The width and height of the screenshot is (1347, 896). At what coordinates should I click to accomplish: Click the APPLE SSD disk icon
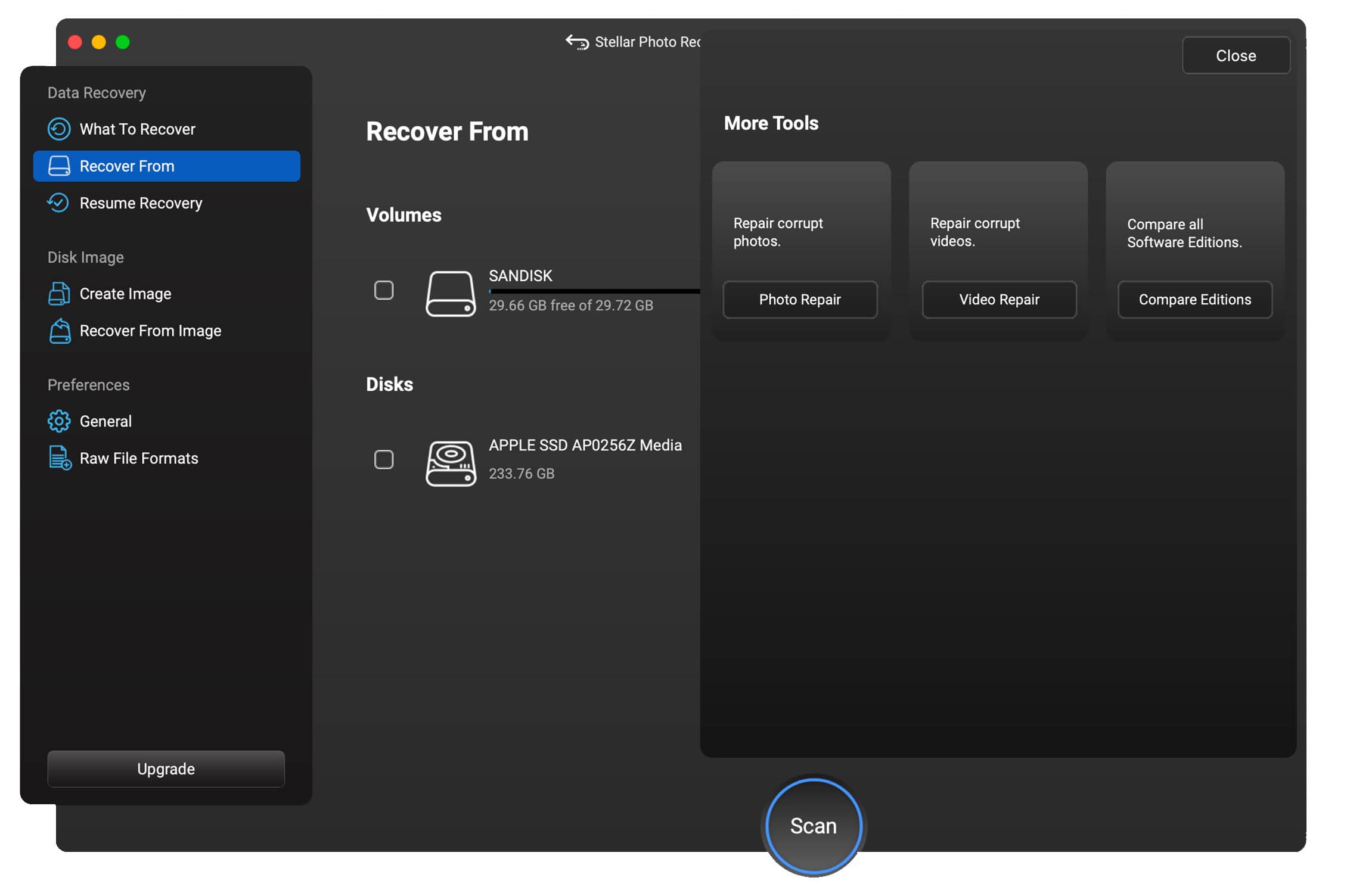(x=451, y=463)
